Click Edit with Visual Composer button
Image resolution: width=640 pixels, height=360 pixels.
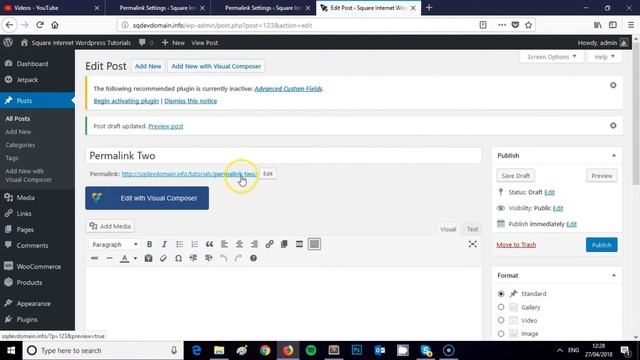click(x=147, y=198)
